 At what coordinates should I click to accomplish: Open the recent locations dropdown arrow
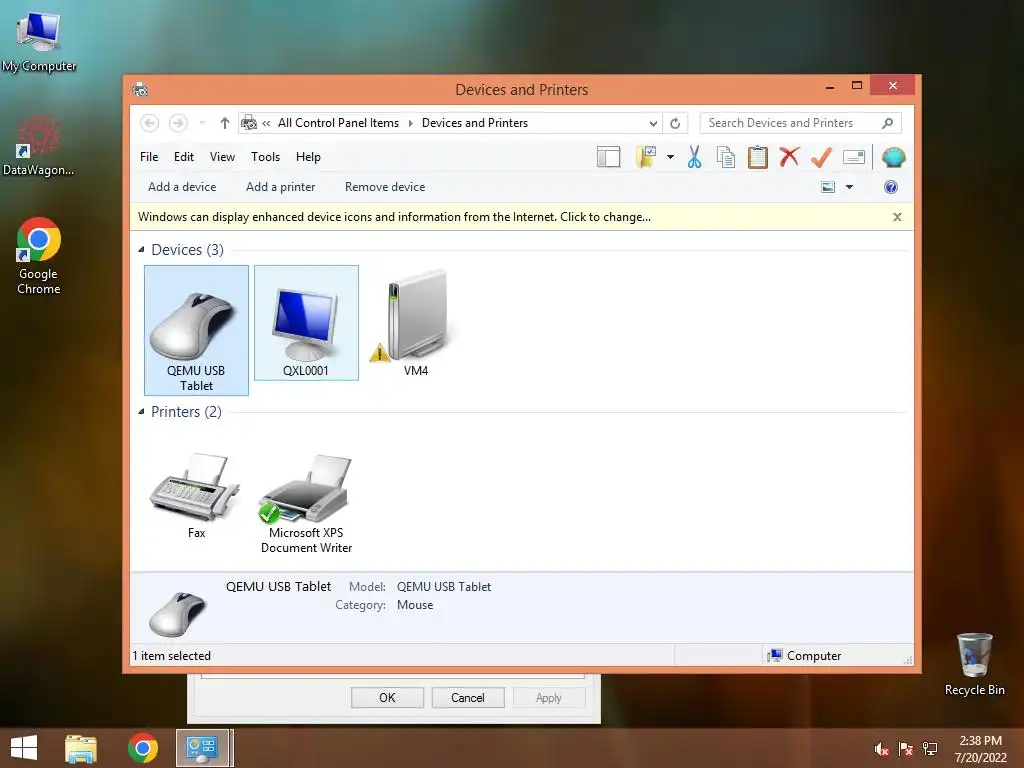coord(202,123)
